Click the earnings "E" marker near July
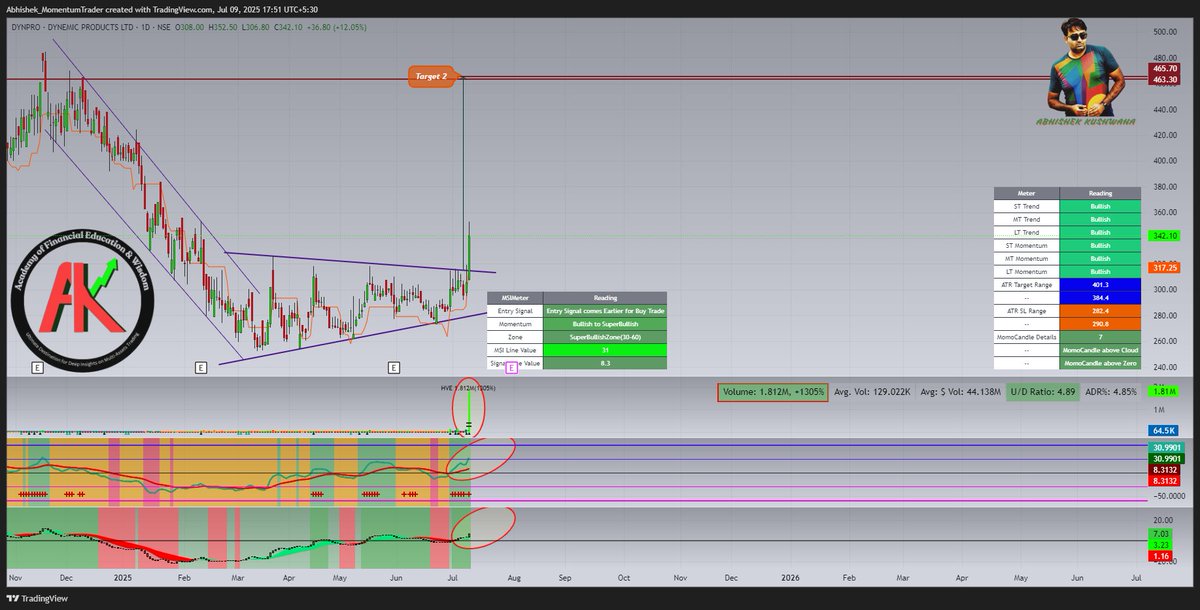 pos(392,367)
